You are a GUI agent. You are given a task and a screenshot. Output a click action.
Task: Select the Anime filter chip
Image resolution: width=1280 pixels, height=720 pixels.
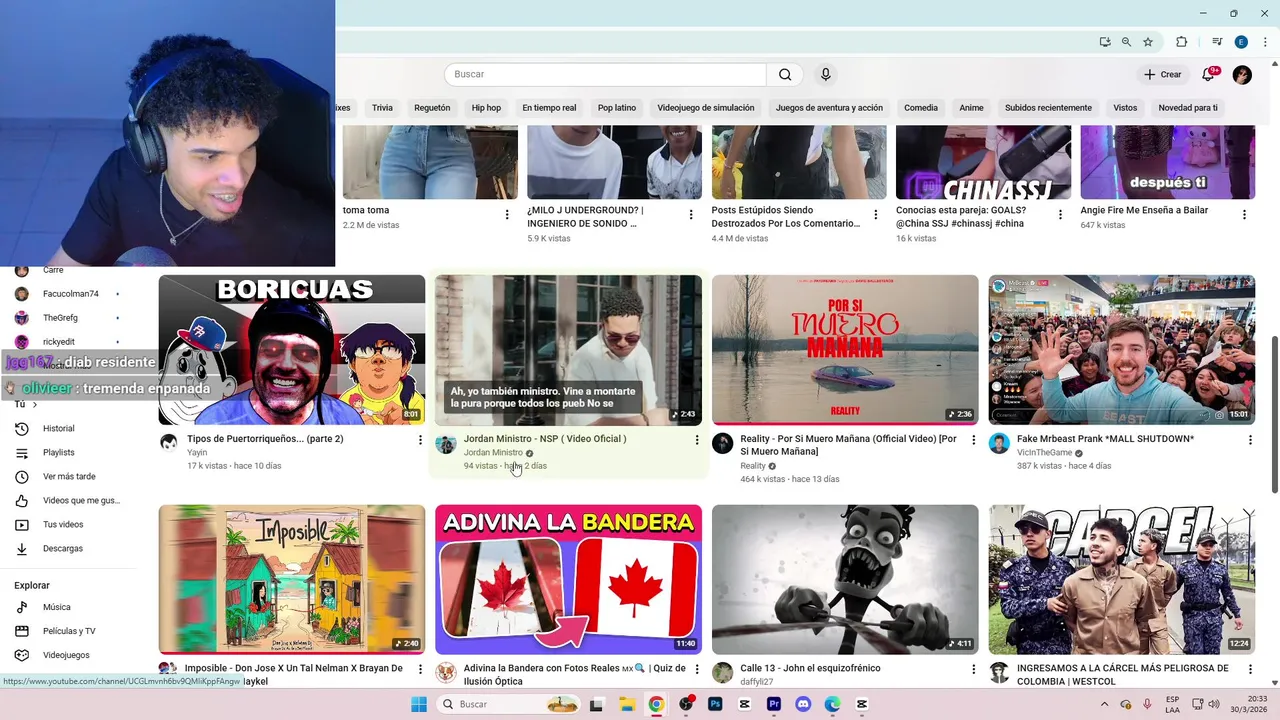pos(971,108)
